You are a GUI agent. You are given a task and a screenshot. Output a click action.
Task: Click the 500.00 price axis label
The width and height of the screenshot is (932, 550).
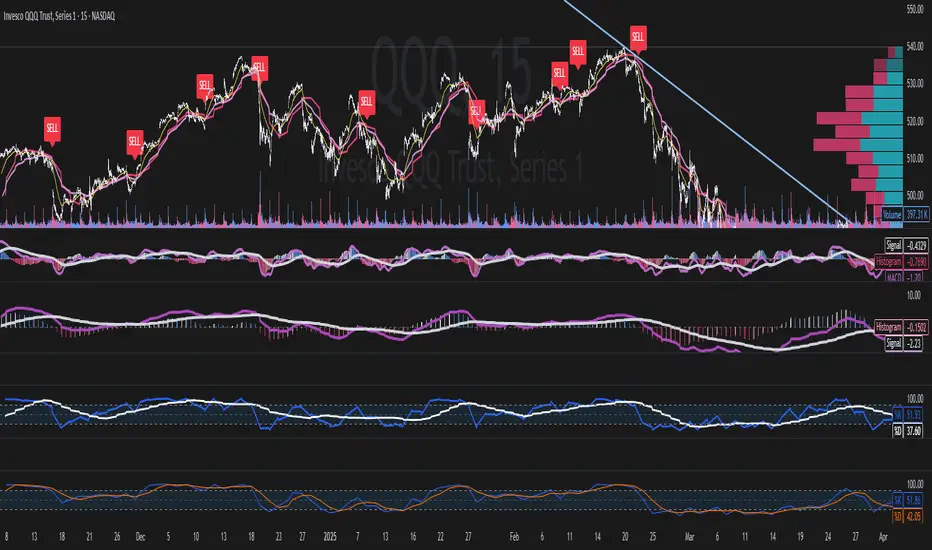[x=914, y=195]
